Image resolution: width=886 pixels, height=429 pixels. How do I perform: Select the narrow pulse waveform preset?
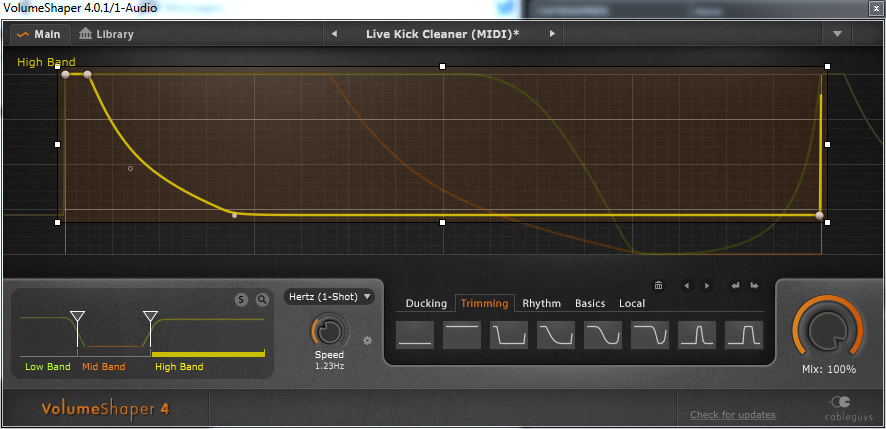697,335
